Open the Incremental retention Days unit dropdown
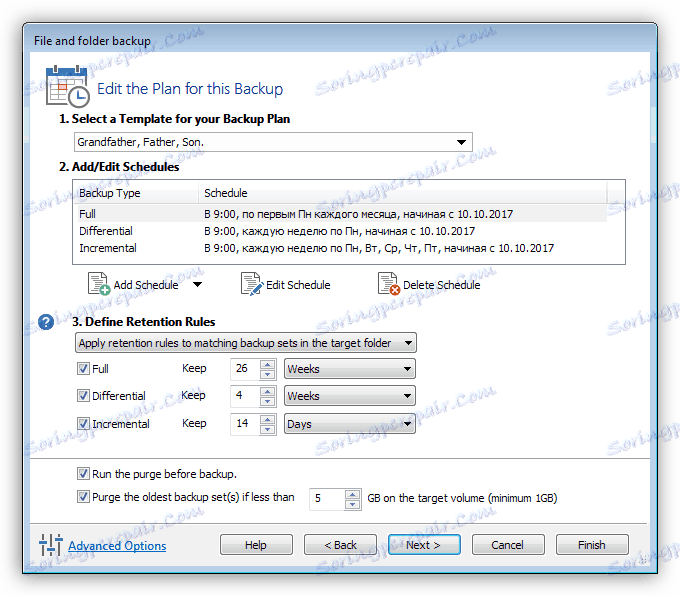The height and width of the screenshot is (596, 680). [350, 424]
